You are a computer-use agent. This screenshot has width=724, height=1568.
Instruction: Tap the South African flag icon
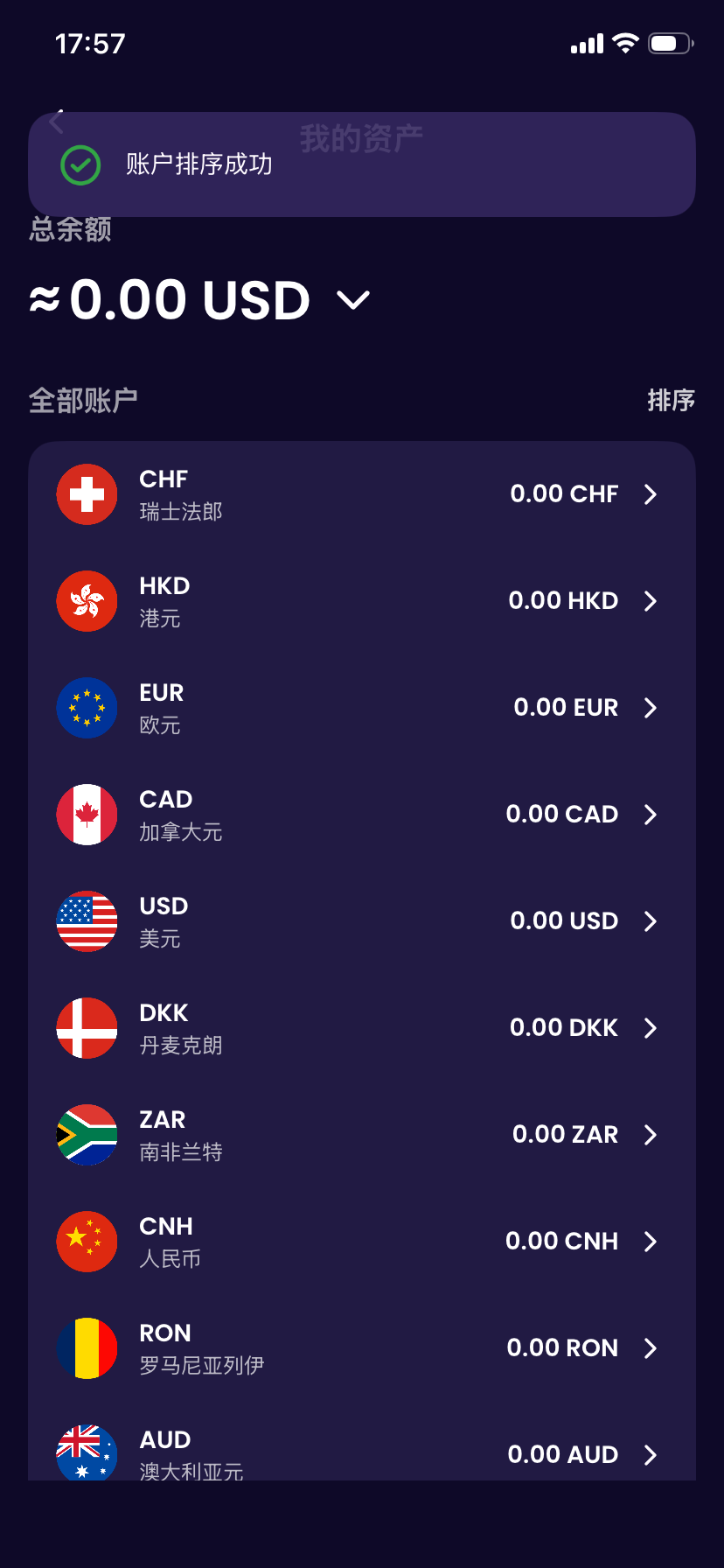pyautogui.click(x=87, y=1135)
